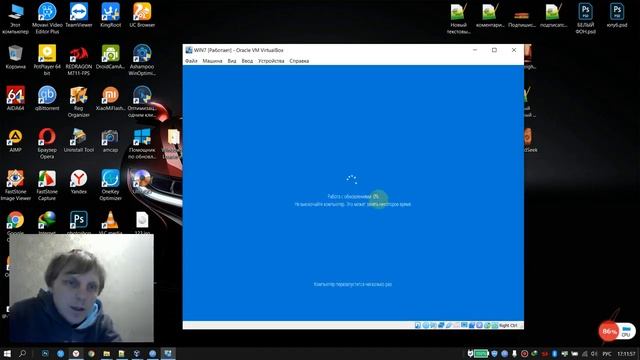Screen dimensions: 640x360
Task: Select the OneKey Optimizer shortcut
Action: click(x=110, y=185)
